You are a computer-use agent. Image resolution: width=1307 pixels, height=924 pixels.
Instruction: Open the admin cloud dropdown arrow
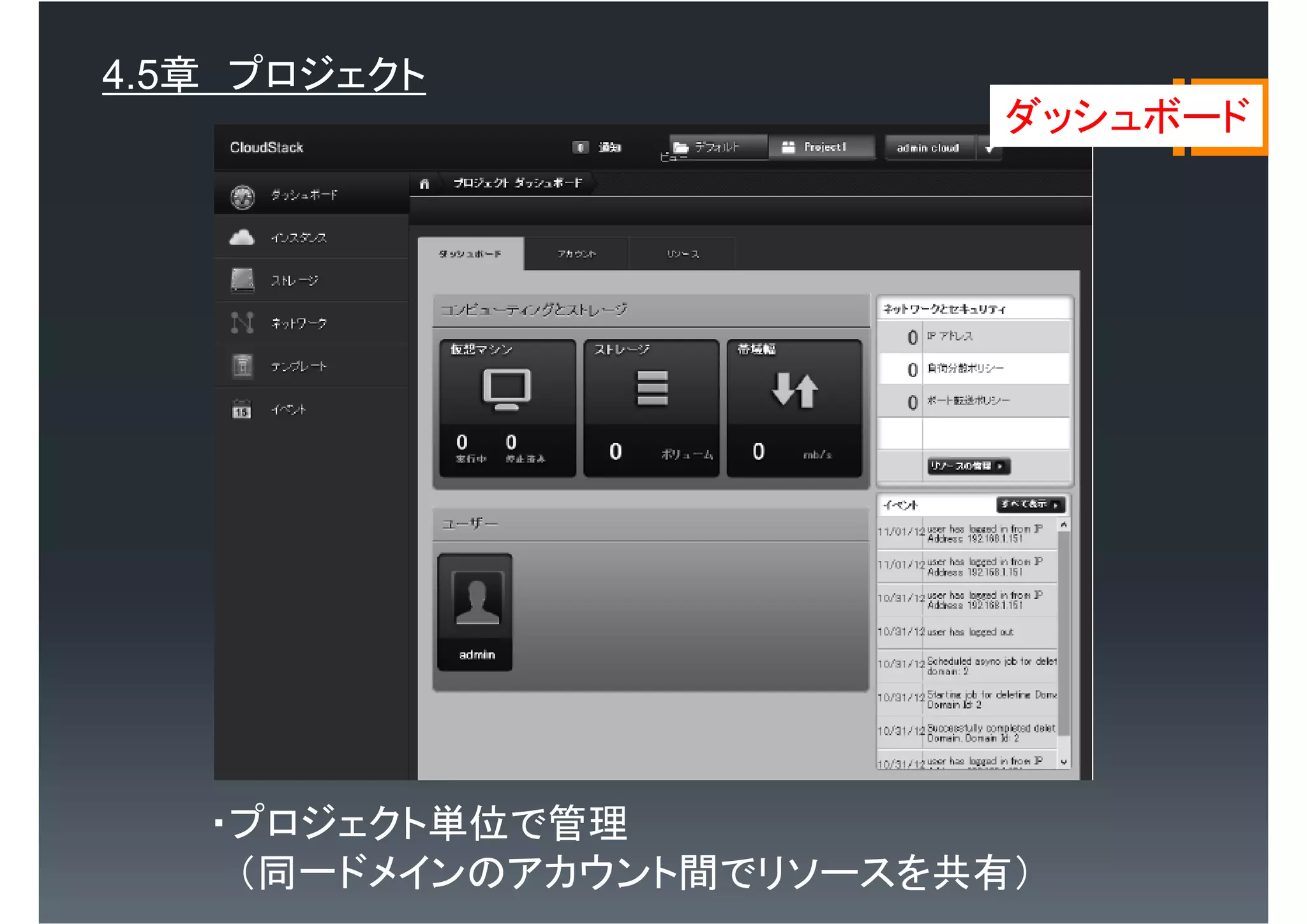[989, 148]
